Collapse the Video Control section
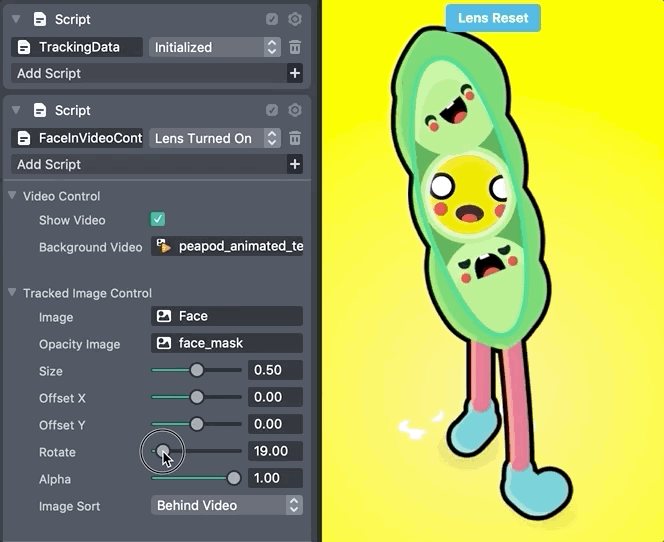The image size is (664, 542). (x=12, y=195)
